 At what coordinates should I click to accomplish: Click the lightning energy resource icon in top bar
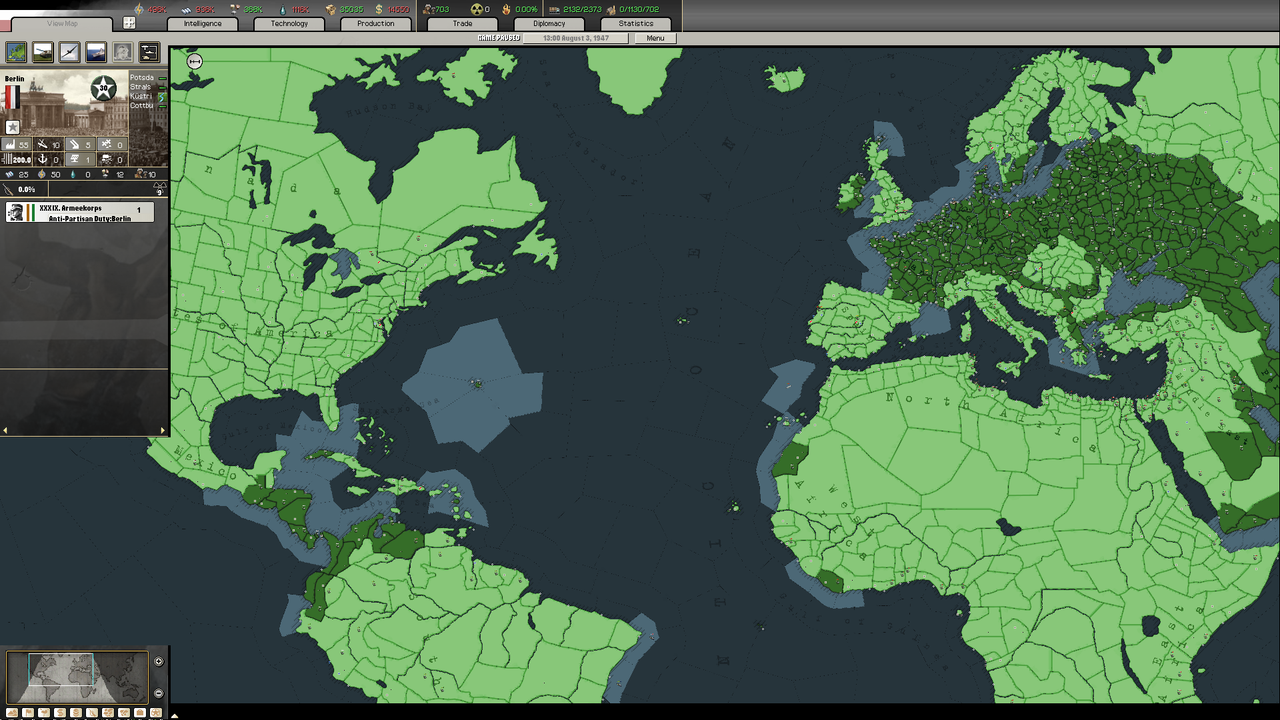point(138,9)
